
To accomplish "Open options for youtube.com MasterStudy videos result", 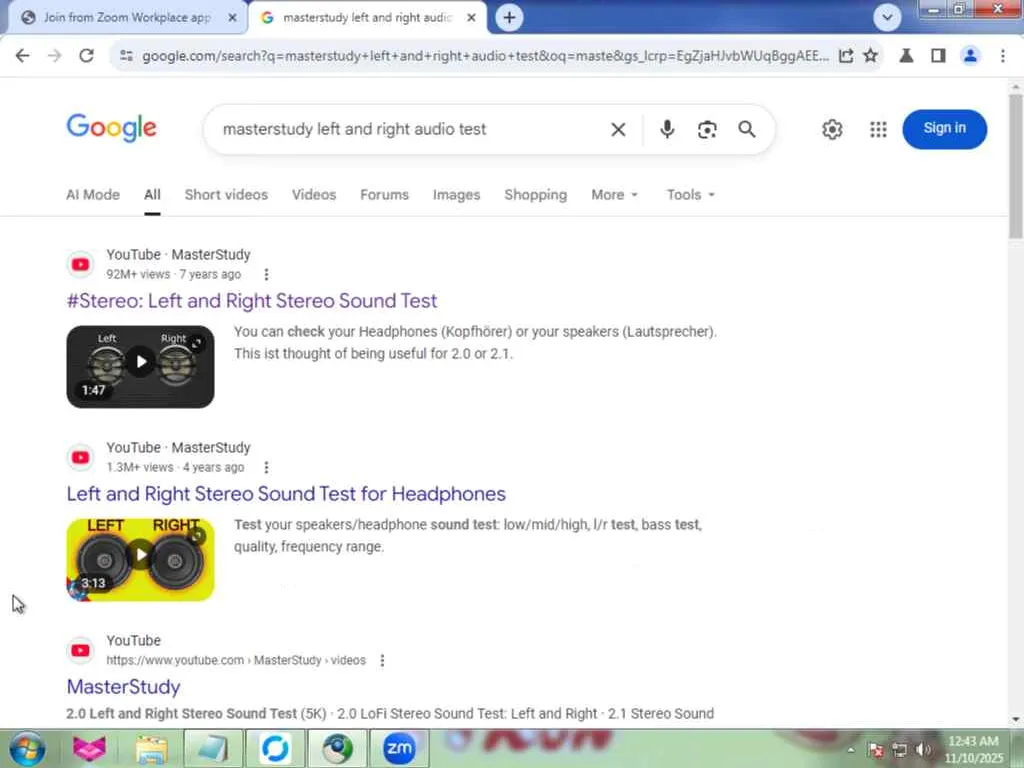I will (x=382, y=660).
